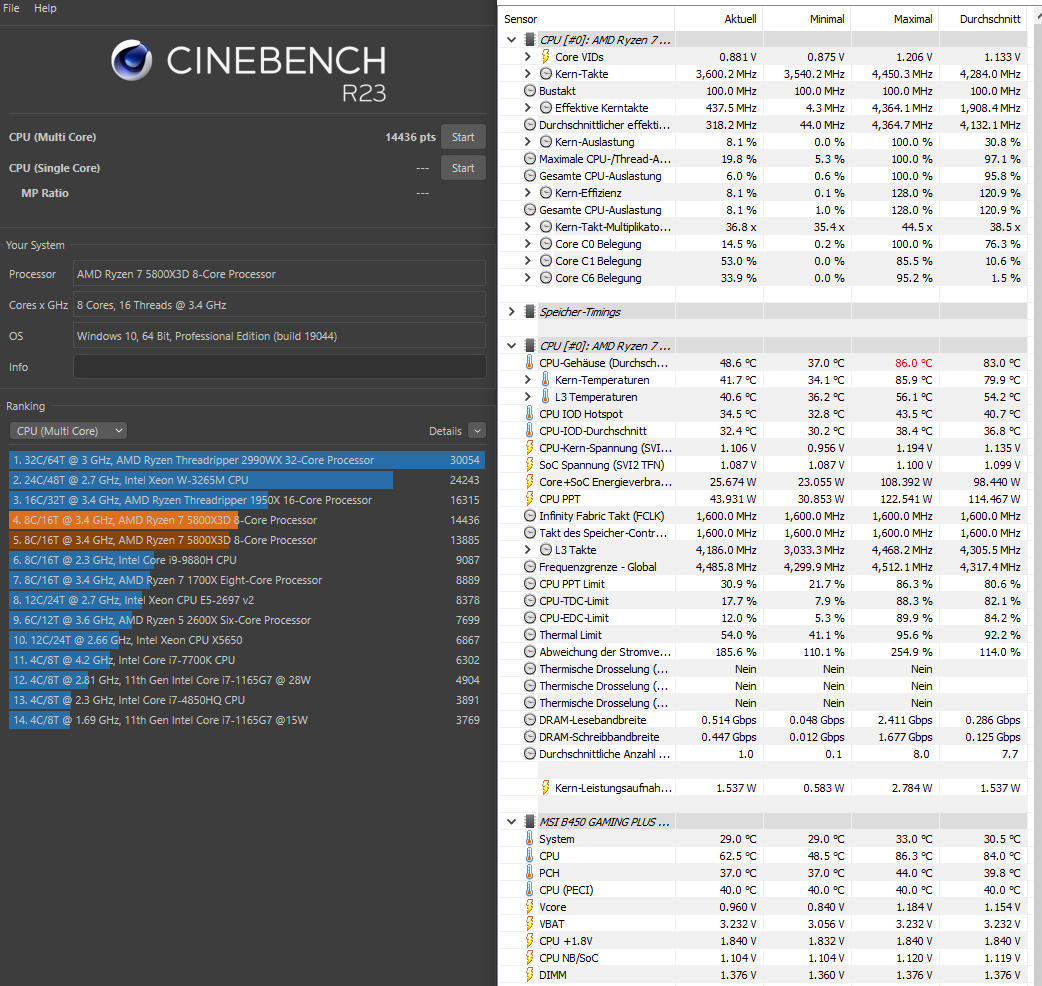
Task: Expand the Kern-Takte row
Action: coord(528,74)
